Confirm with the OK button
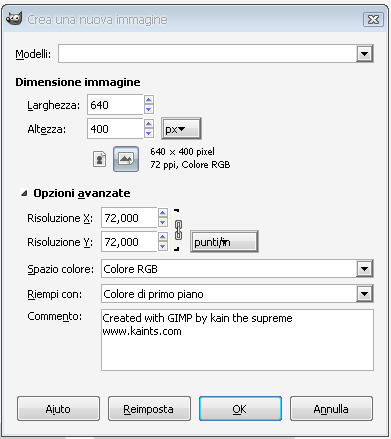Viewport: 391px width, 439px height. (x=240, y=409)
